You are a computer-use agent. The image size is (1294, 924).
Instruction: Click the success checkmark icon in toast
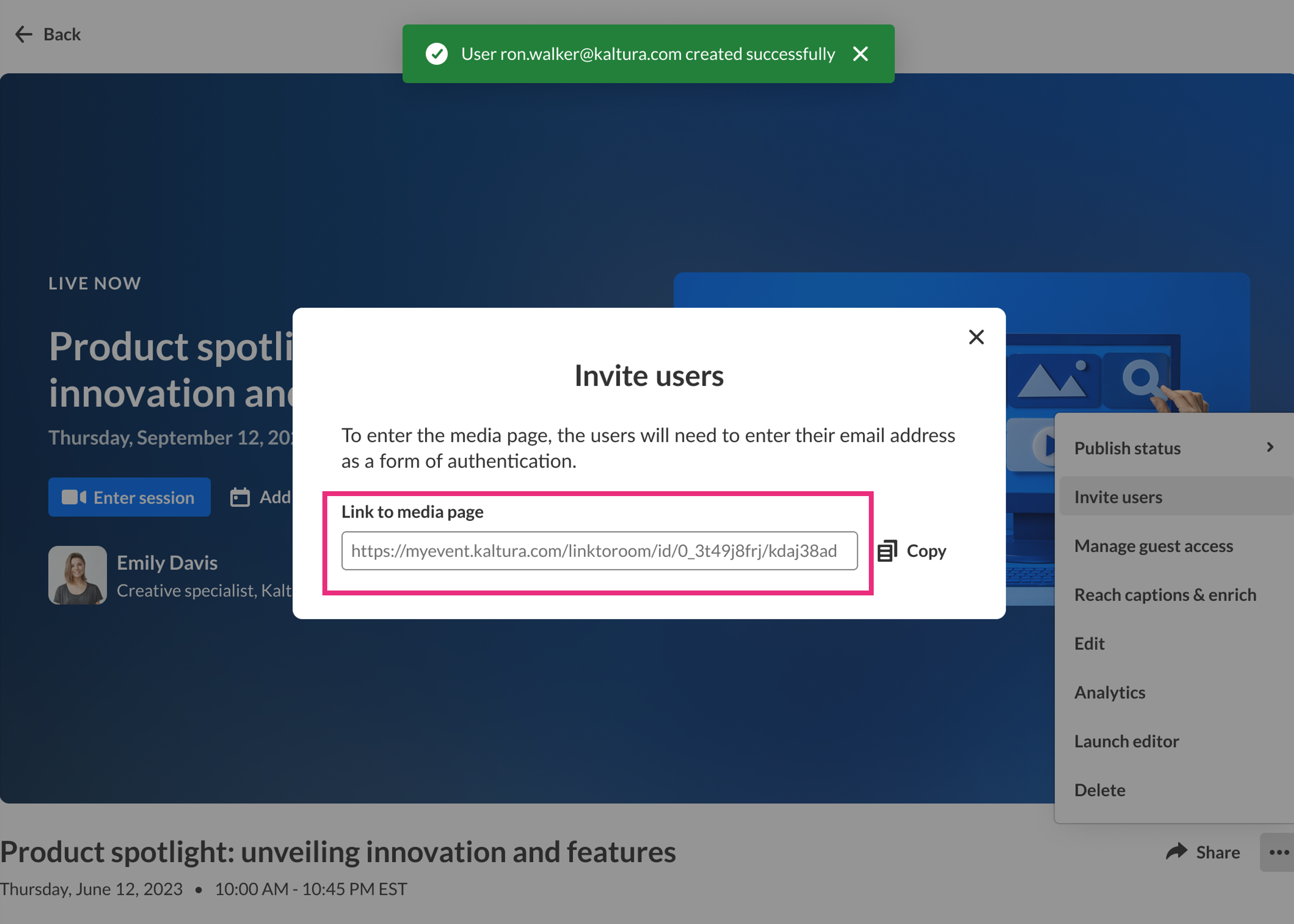click(436, 54)
